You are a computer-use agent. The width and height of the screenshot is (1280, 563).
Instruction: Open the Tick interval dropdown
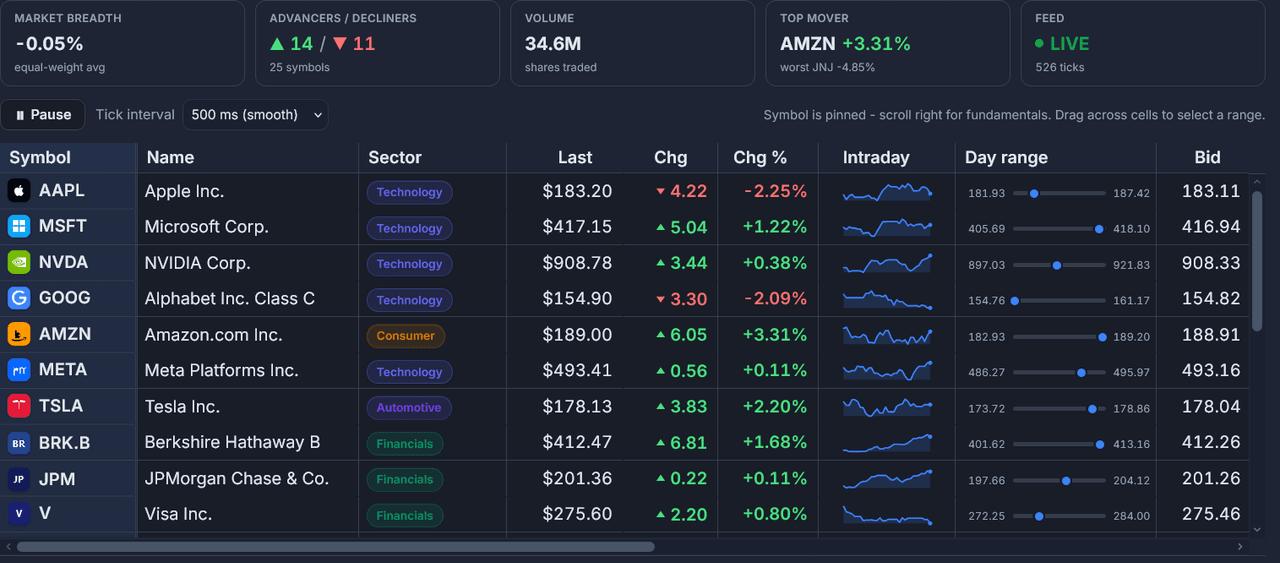(255, 115)
